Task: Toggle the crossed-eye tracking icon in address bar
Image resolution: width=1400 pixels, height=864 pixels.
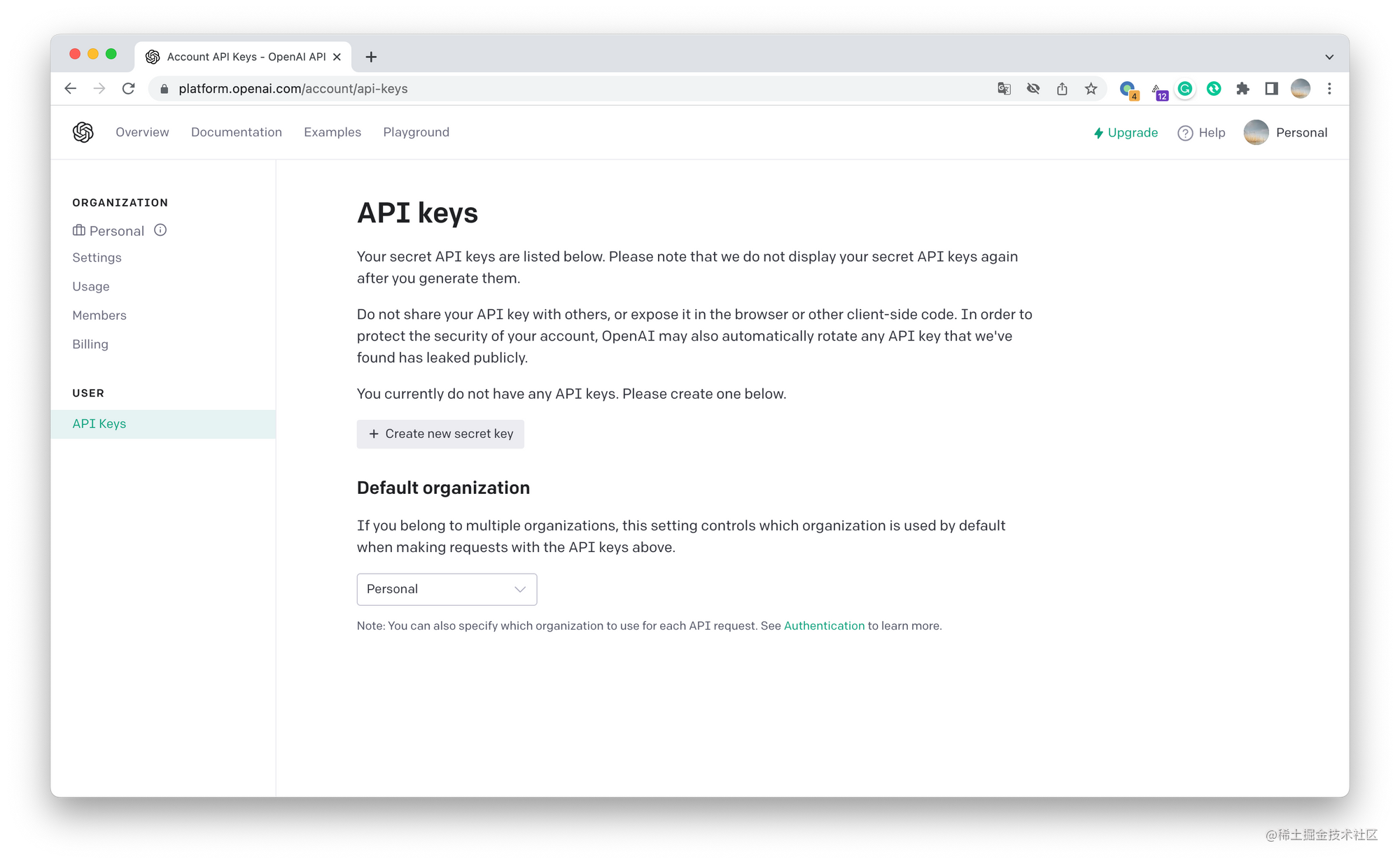Action: (x=1033, y=89)
